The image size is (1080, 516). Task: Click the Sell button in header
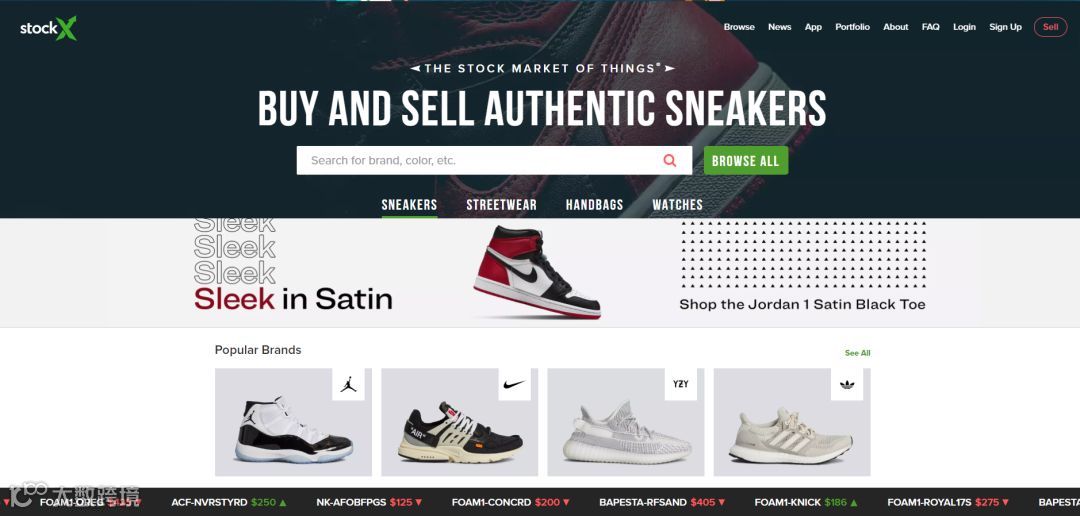click(1050, 27)
